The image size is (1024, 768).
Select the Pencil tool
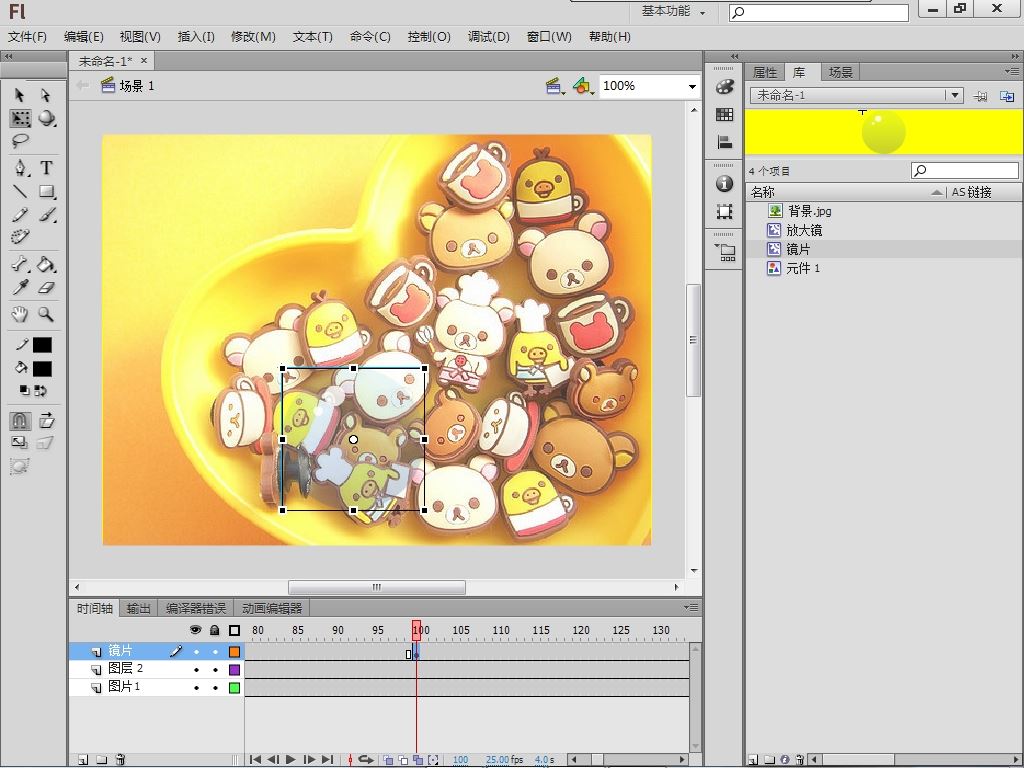coord(20,214)
